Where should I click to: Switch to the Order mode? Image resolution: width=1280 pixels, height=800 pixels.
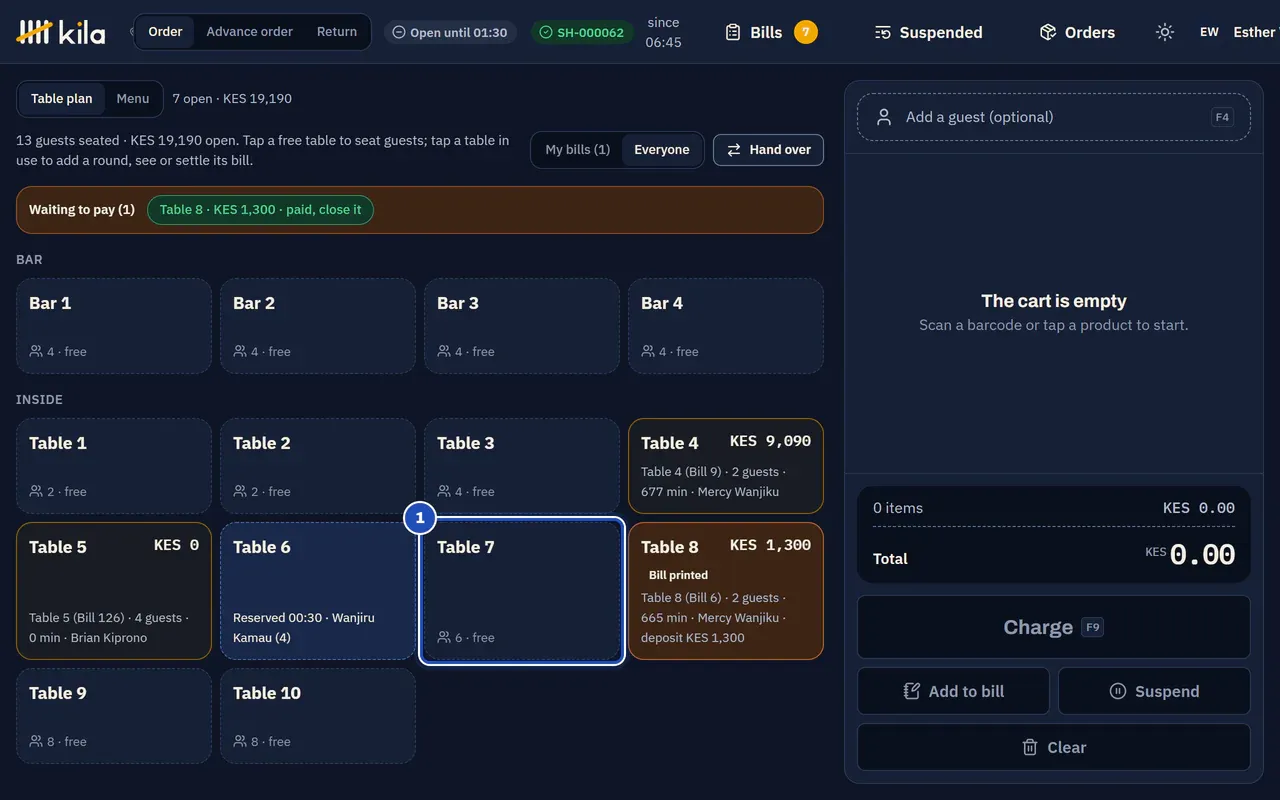coord(165,32)
